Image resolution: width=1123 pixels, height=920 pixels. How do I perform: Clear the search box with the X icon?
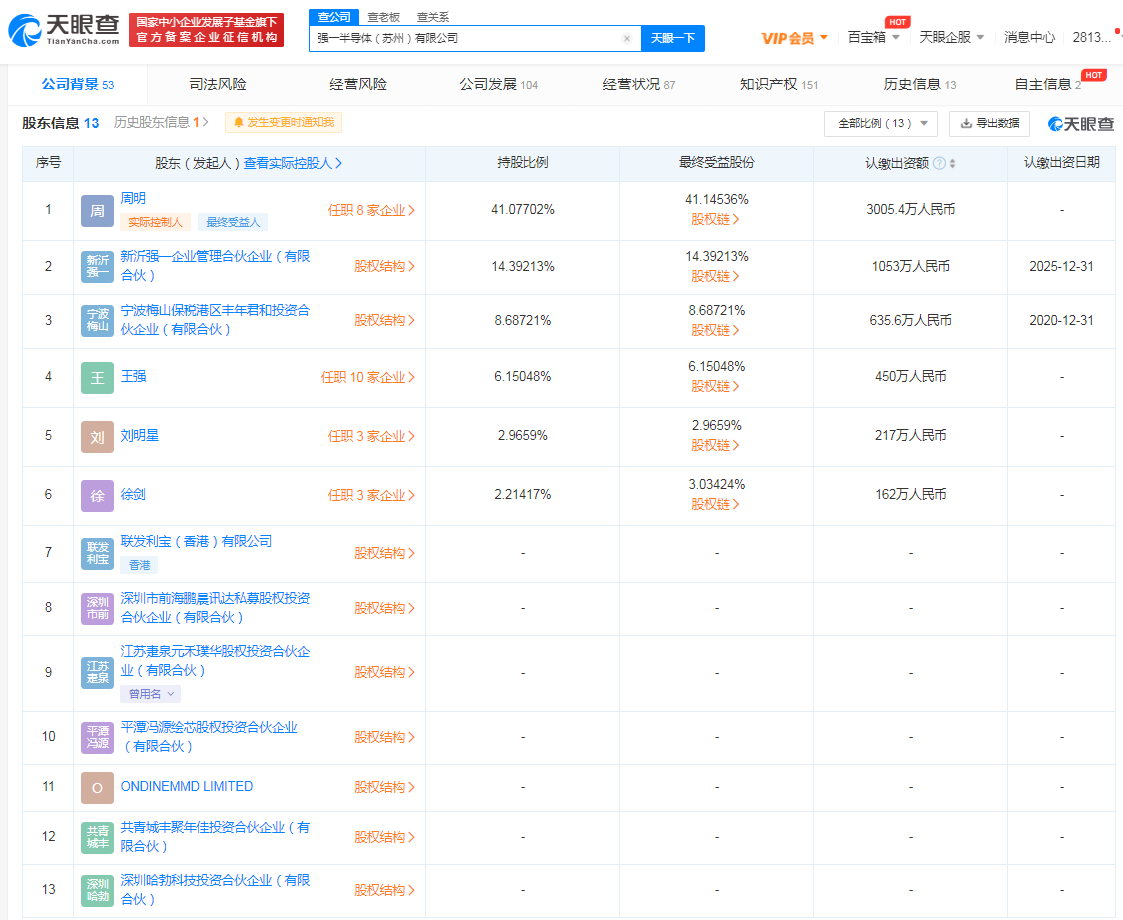(627, 38)
